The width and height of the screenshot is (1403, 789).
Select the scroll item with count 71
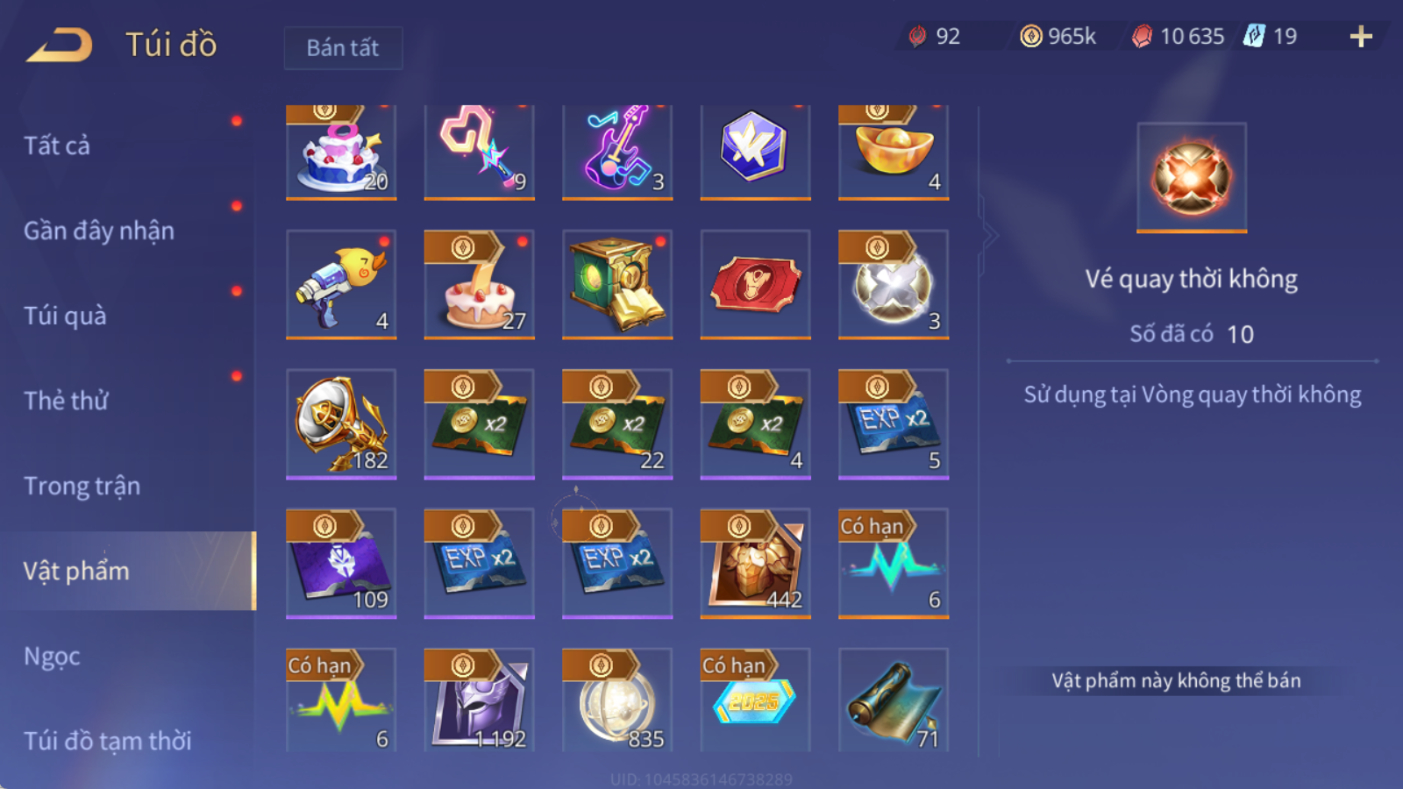[x=893, y=700]
